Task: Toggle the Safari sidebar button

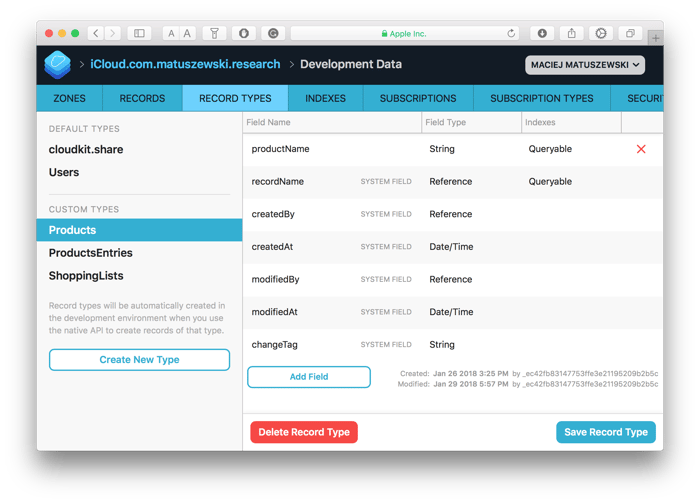Action: point(139,33)
